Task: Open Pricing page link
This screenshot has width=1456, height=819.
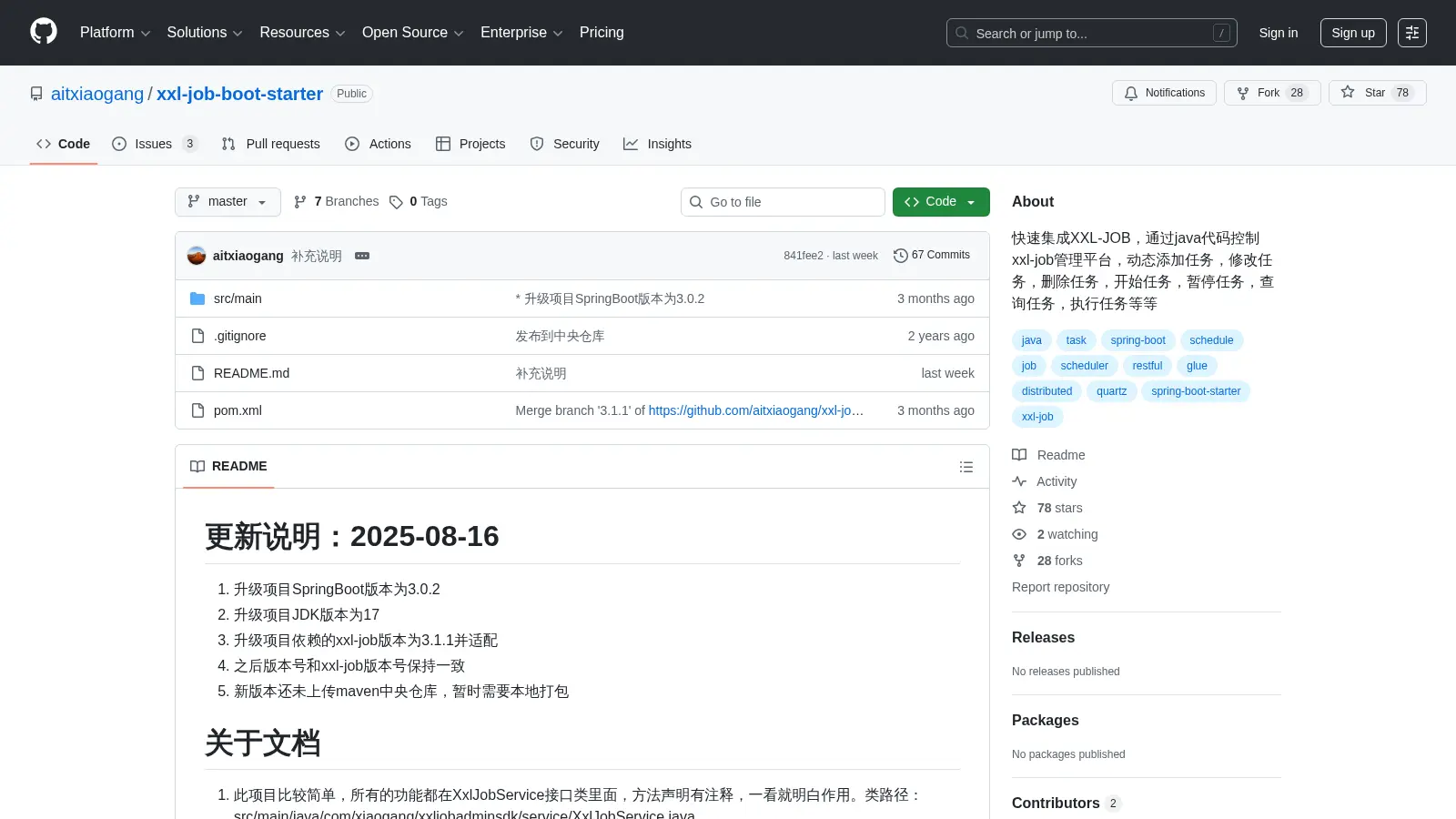Action: pyautogui.click(x=602, y=33)
